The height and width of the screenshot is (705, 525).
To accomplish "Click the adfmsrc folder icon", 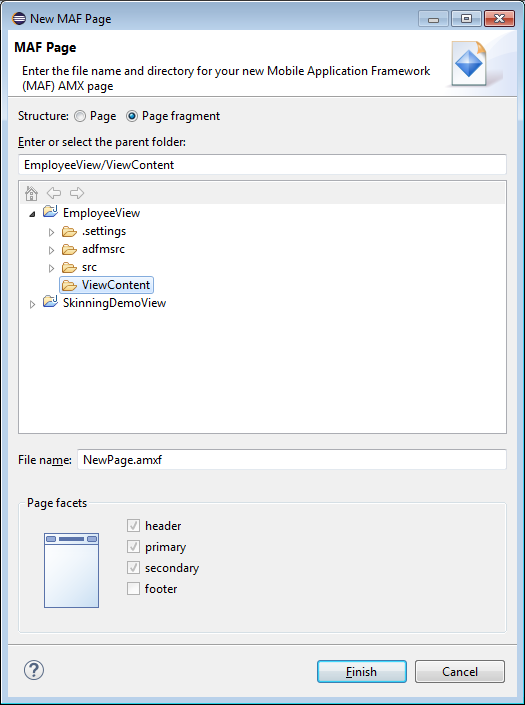I will (69, 249).
